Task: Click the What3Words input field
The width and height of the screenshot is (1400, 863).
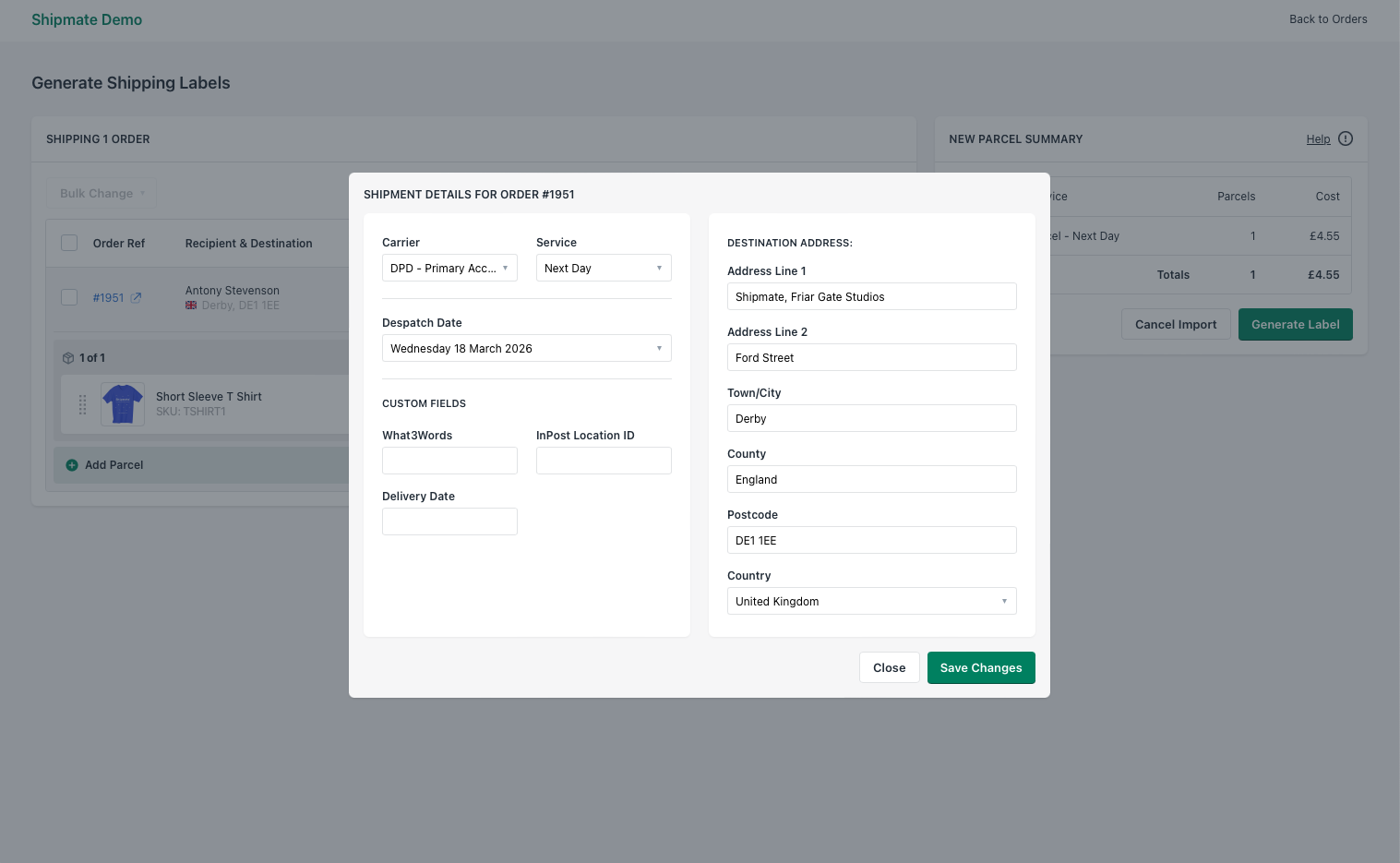Action: click(449, 460)
